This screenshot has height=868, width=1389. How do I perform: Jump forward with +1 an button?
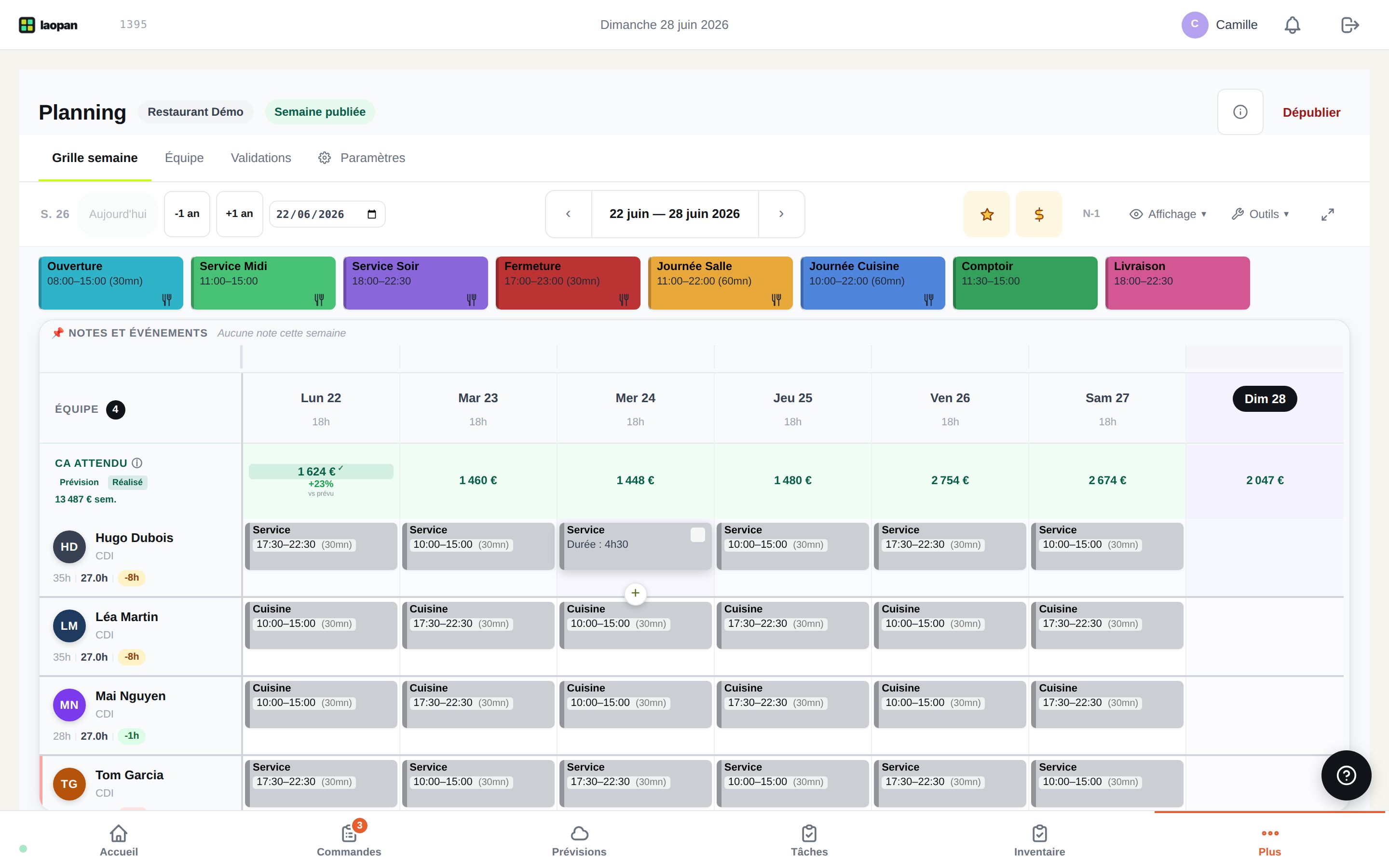[x=239, y=214]
